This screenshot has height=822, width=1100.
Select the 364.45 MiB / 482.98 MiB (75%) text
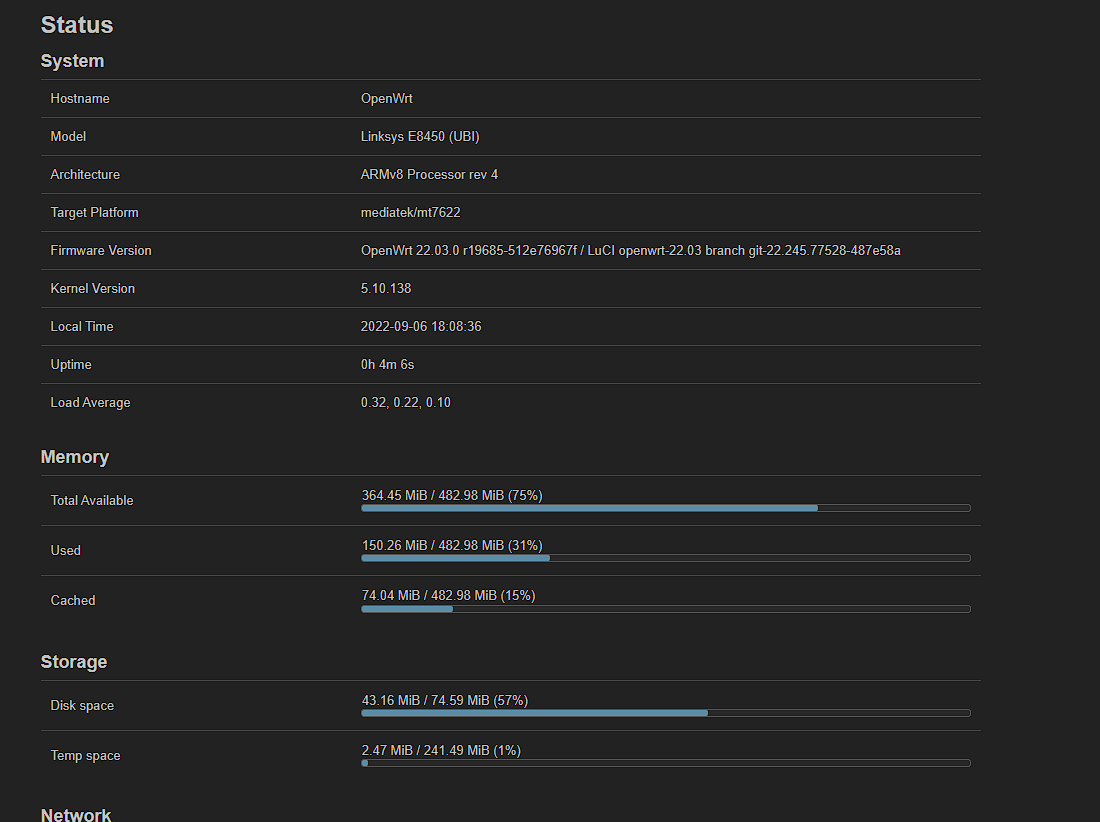(x=452, y=495)
